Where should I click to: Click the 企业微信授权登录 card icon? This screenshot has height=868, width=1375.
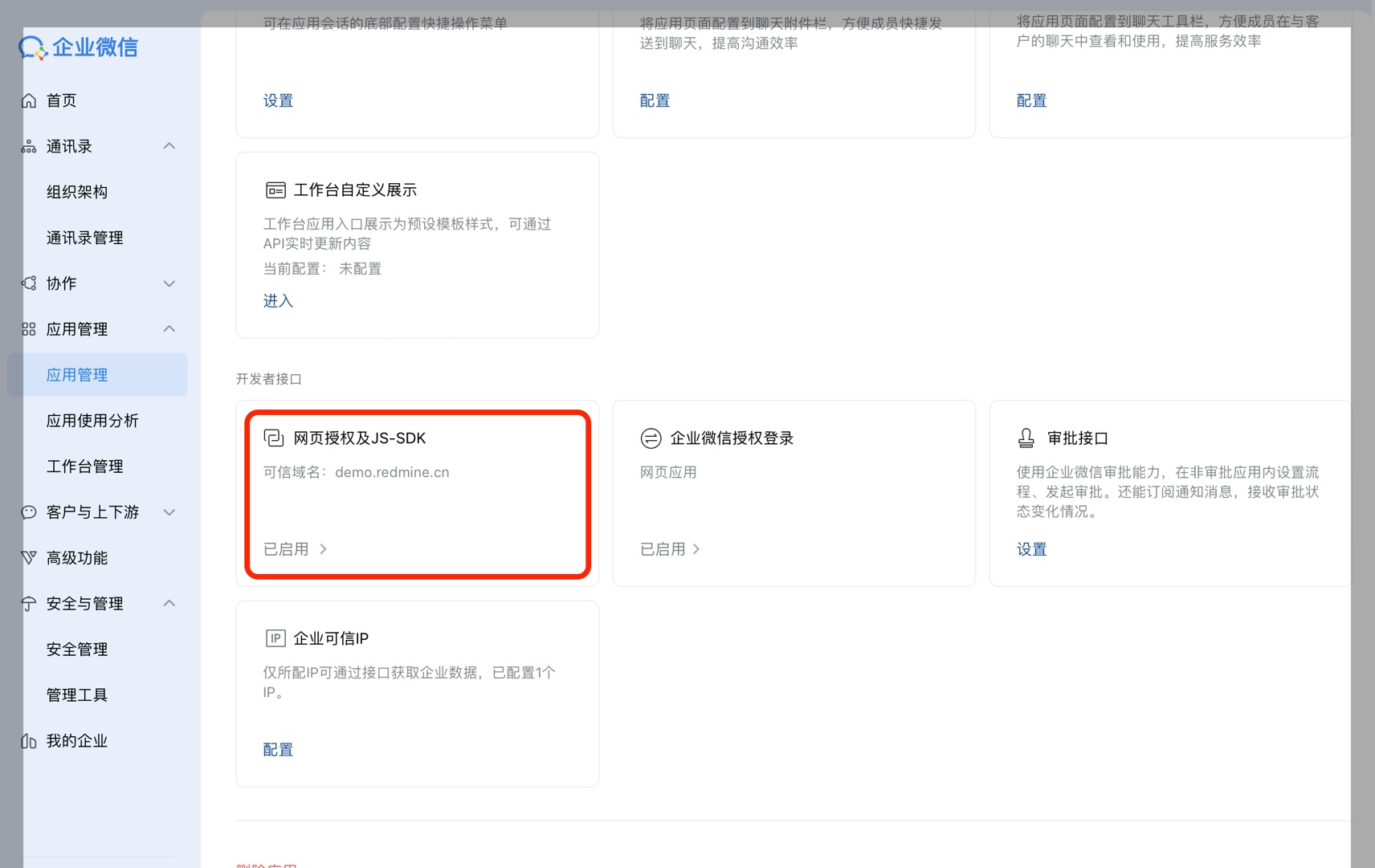[x=651, y=438]
